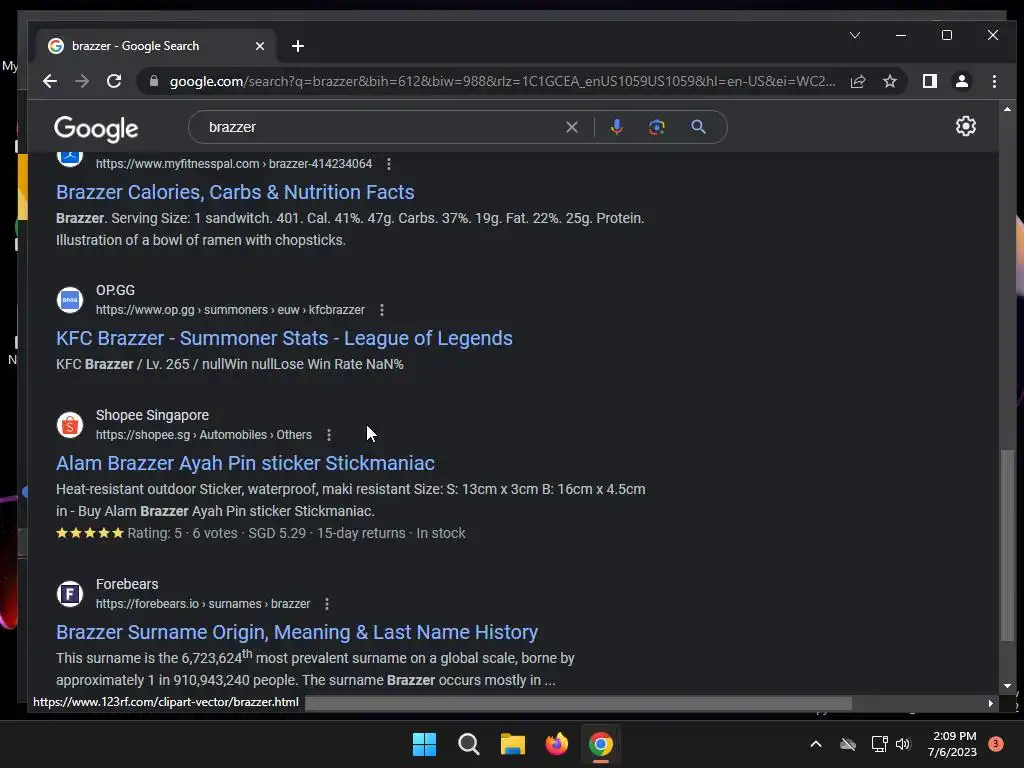
Task: Go back to previous page in Chrome
Action: [50, 81]
